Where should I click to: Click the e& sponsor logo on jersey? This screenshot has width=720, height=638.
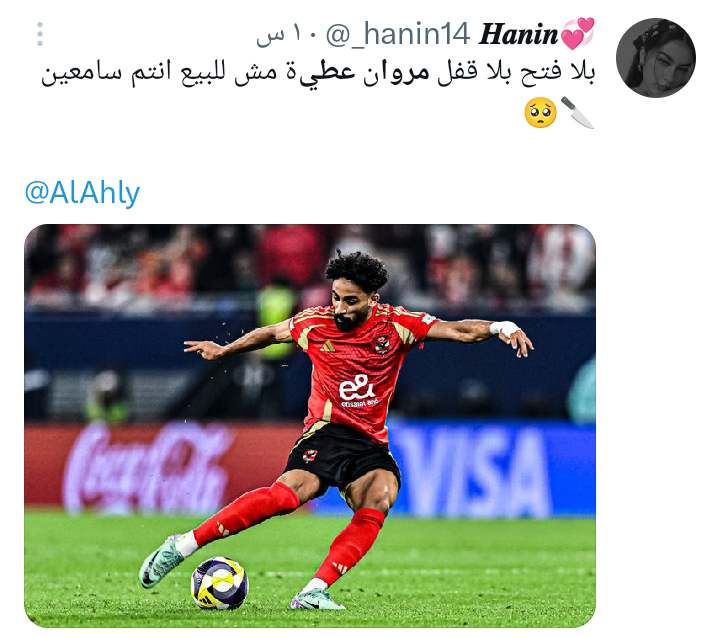pyautogui.click(x=358, y=390)
